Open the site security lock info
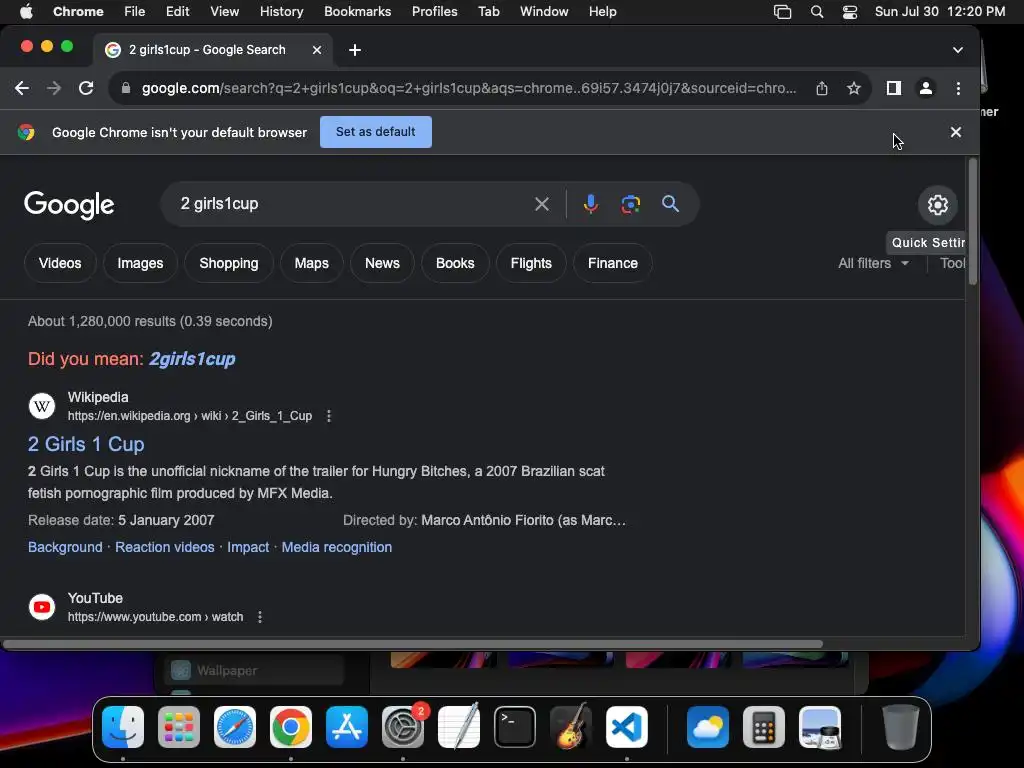The height and width of the screenshot is (768, 1024). (126, 88)
